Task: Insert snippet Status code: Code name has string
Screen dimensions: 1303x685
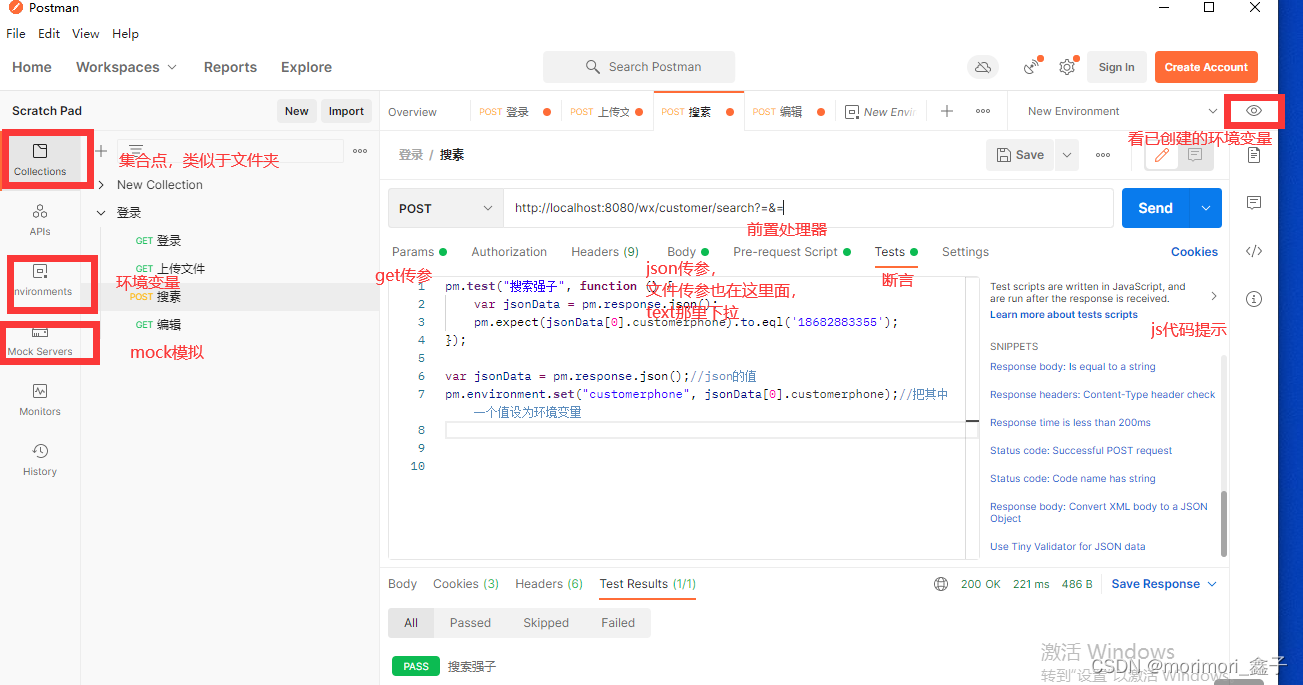Action: pyautogui.click(x=1072, y=478)
